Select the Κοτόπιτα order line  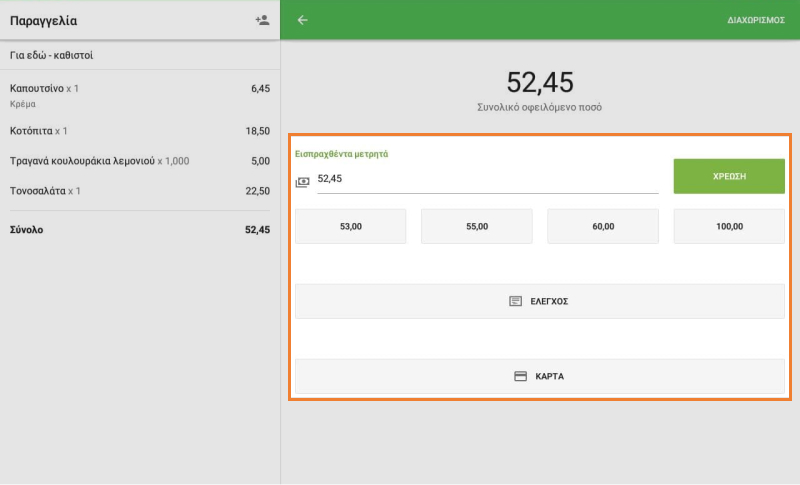coord(139,131)
